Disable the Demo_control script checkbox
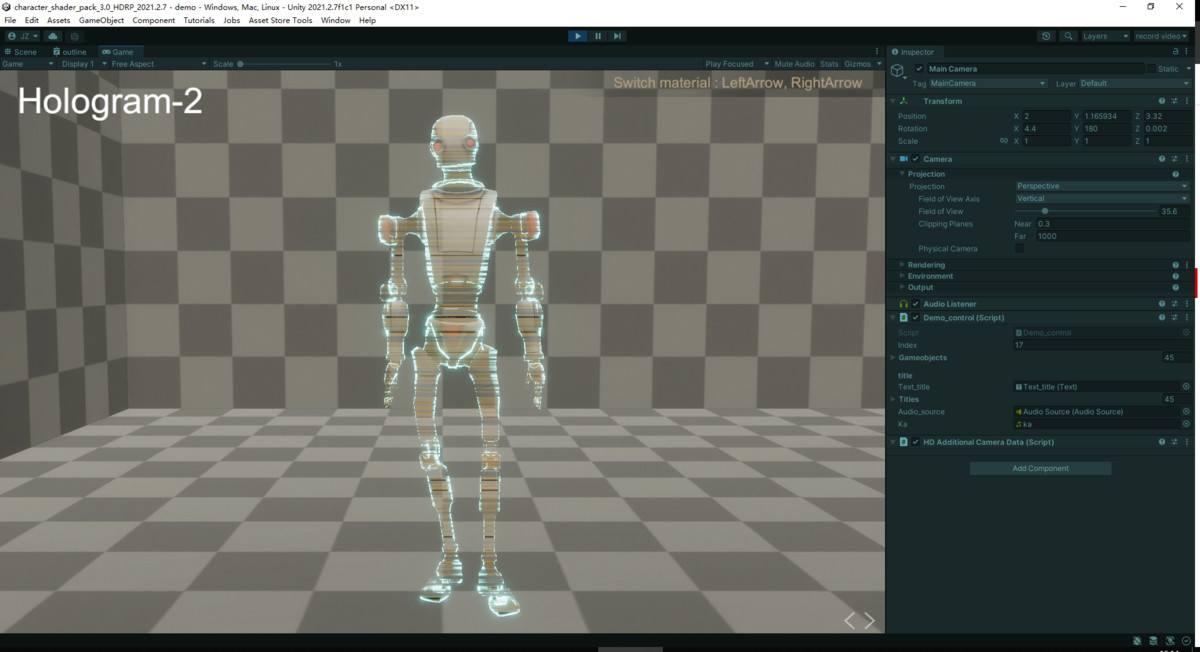1200x652 pixels. click(914, 317)
